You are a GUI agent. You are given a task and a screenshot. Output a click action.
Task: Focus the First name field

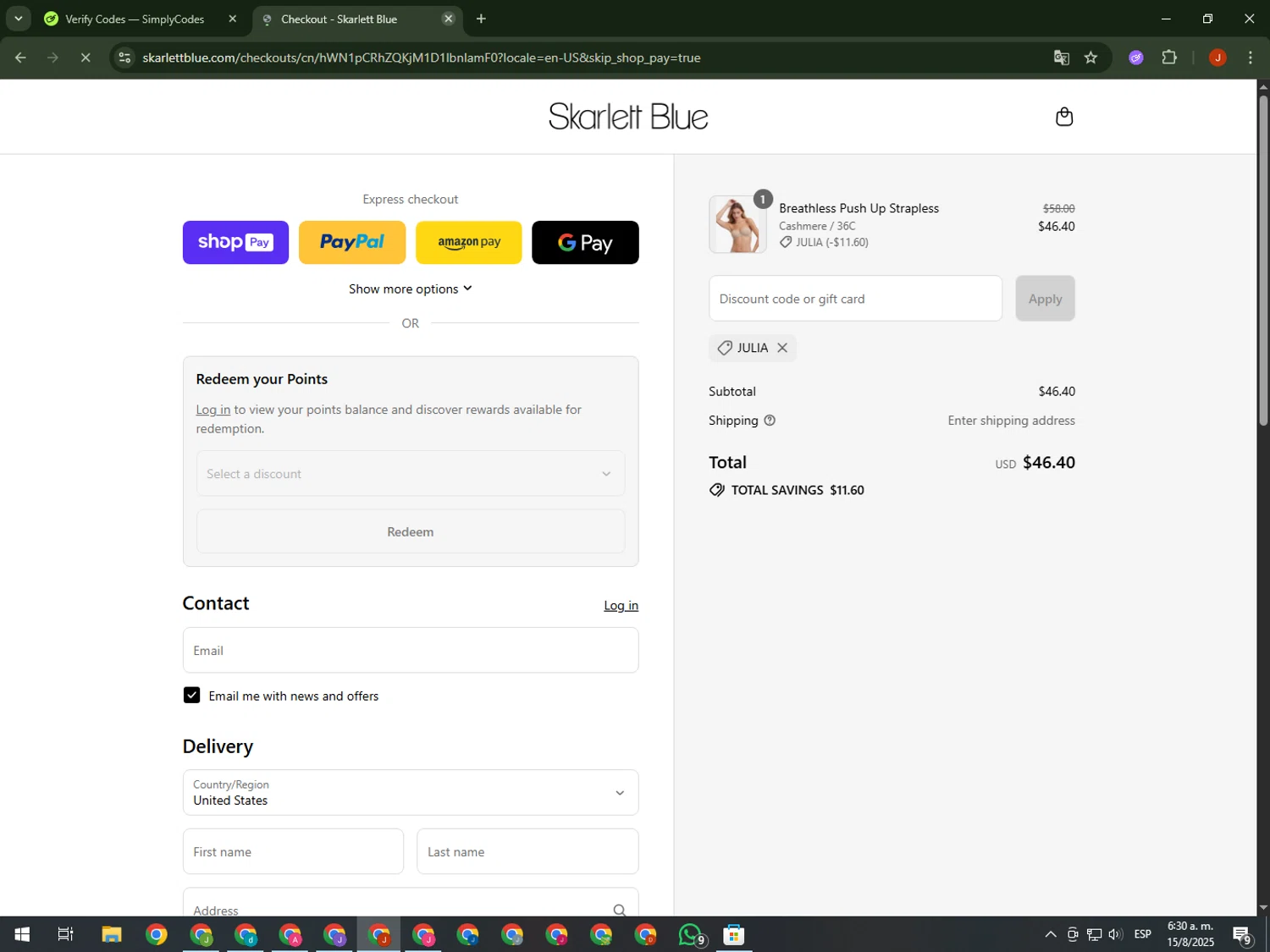click(x=293, y=851)
